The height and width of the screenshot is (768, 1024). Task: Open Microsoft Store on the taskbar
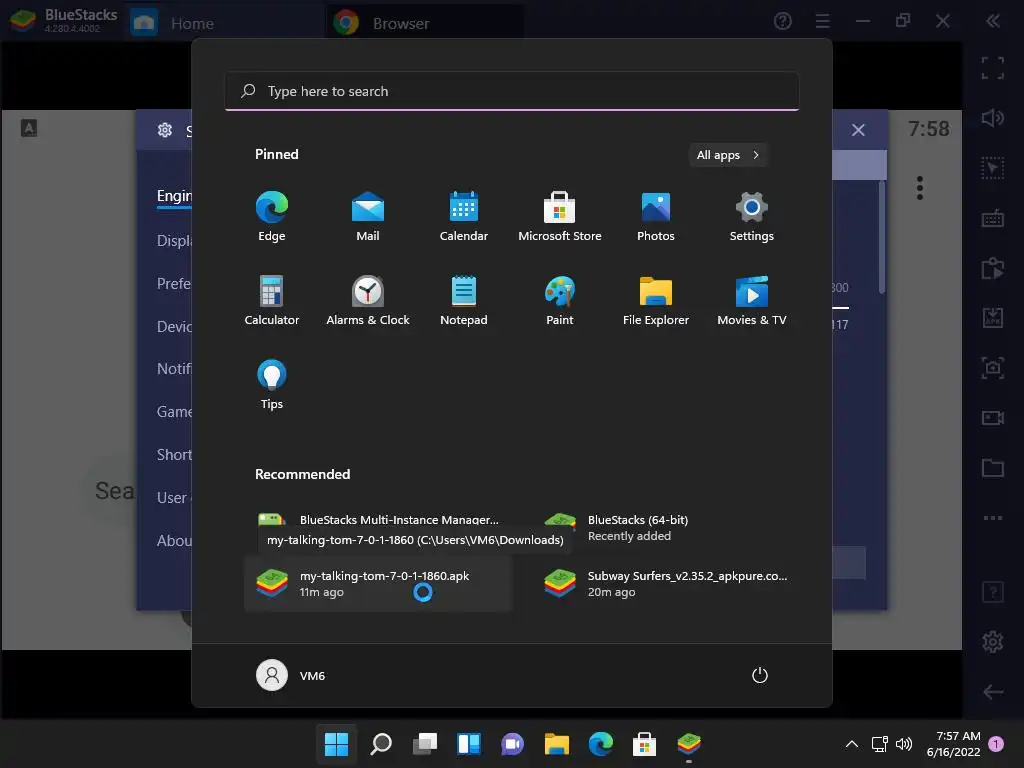tap(645, 744)
